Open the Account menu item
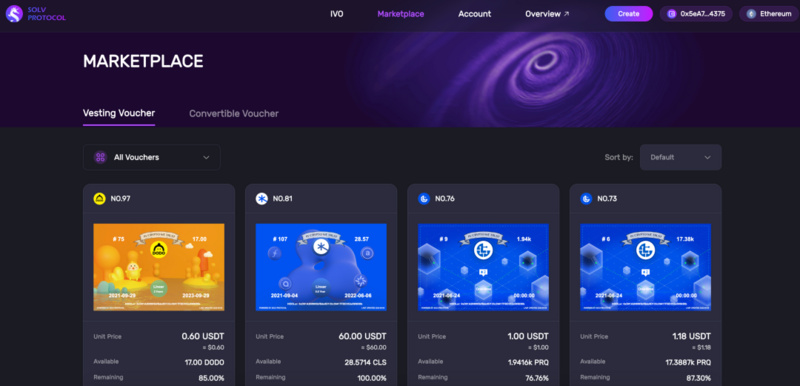Viewport: 800px width, 386px height. coord(474,14)
